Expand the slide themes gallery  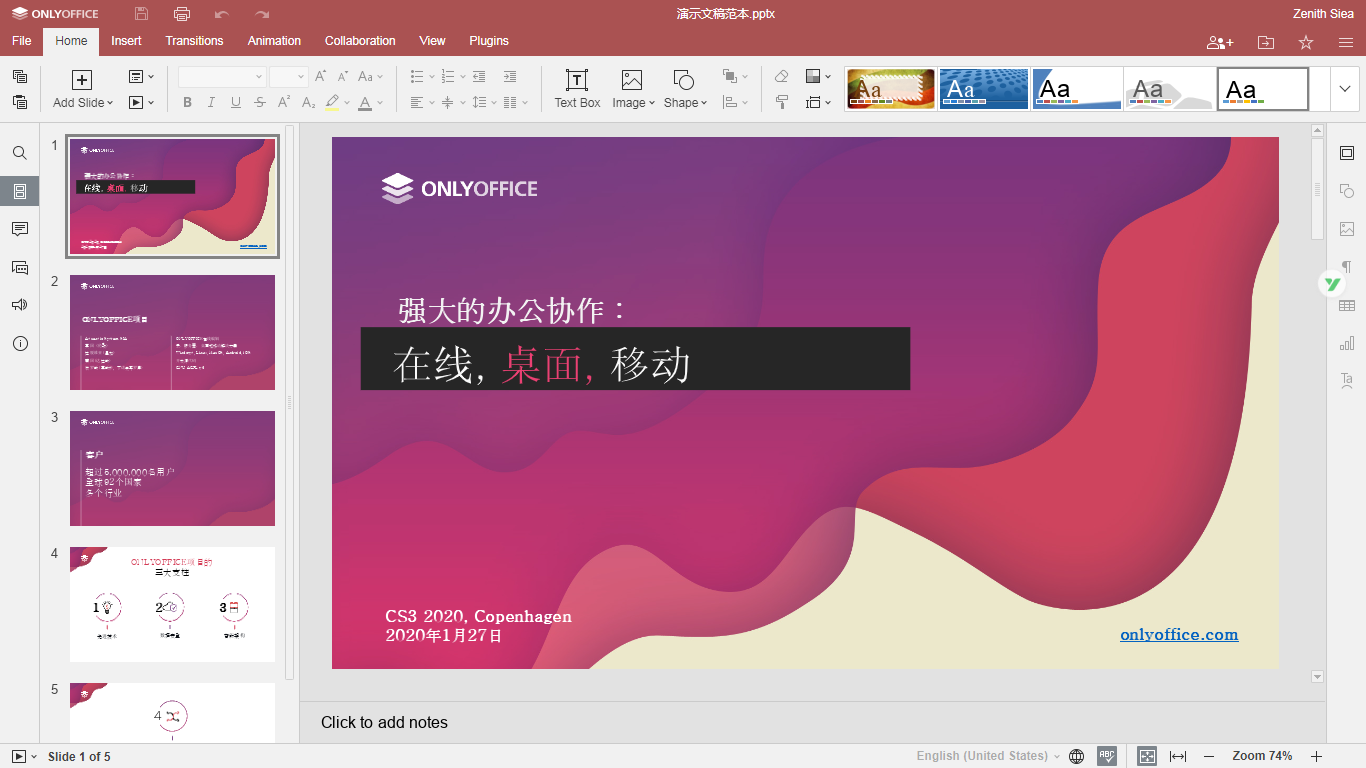click(x=1345, y=89)
